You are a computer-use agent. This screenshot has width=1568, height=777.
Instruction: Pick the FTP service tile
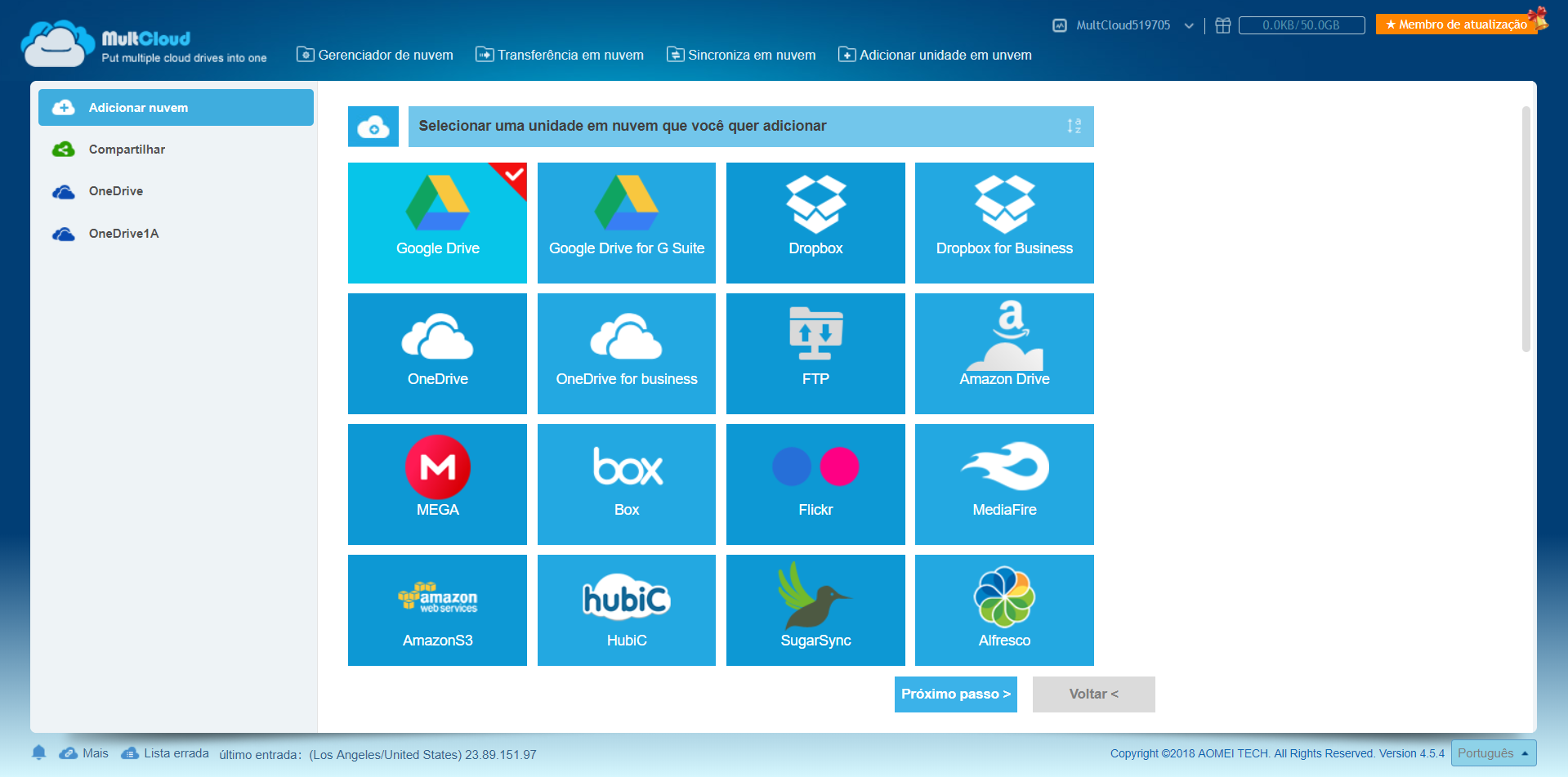[x=815, y=354]
